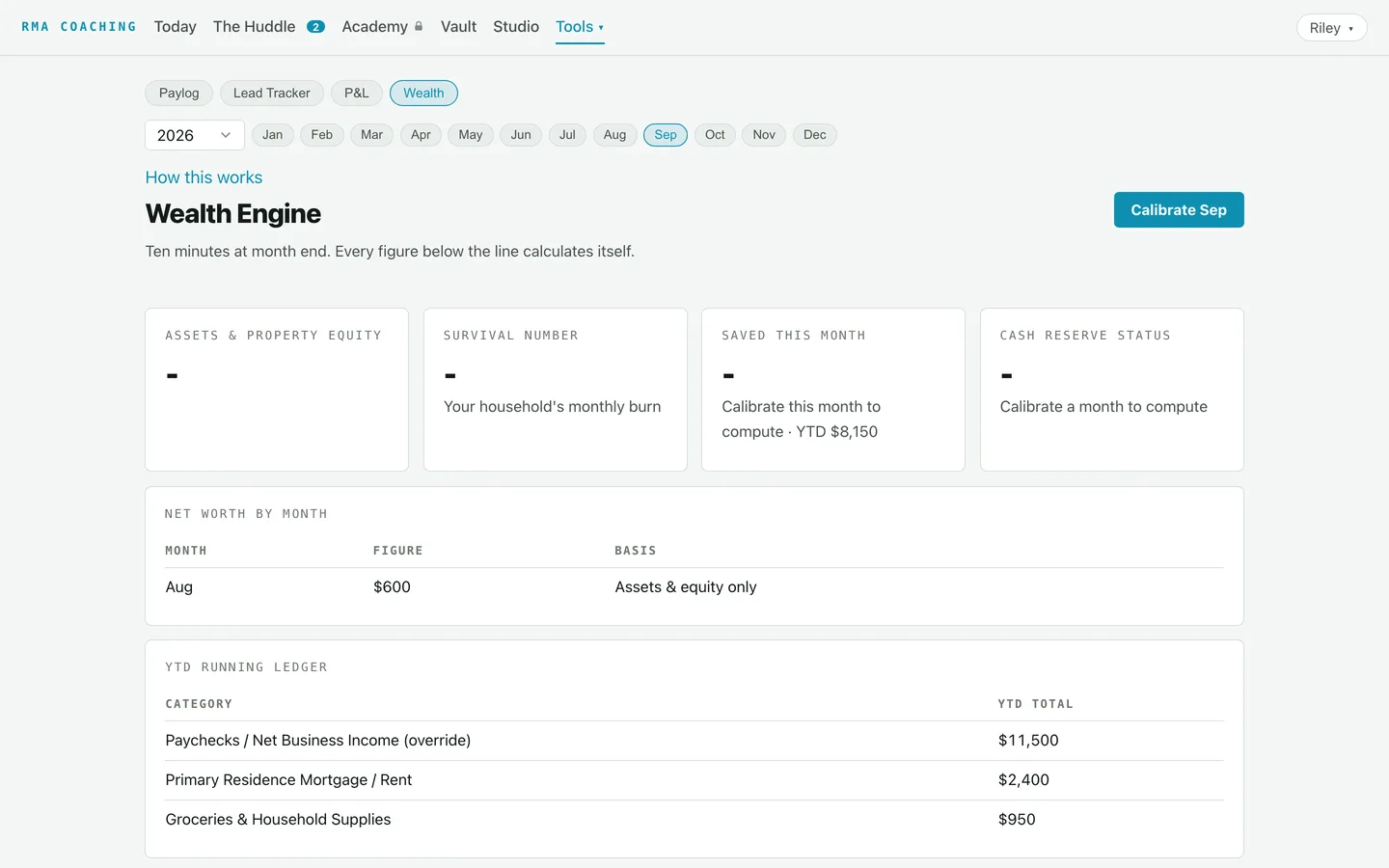The width and height of the screenshot is (1389, 868).
Task: Click the Academy lock icon
Action: (419, 27)
